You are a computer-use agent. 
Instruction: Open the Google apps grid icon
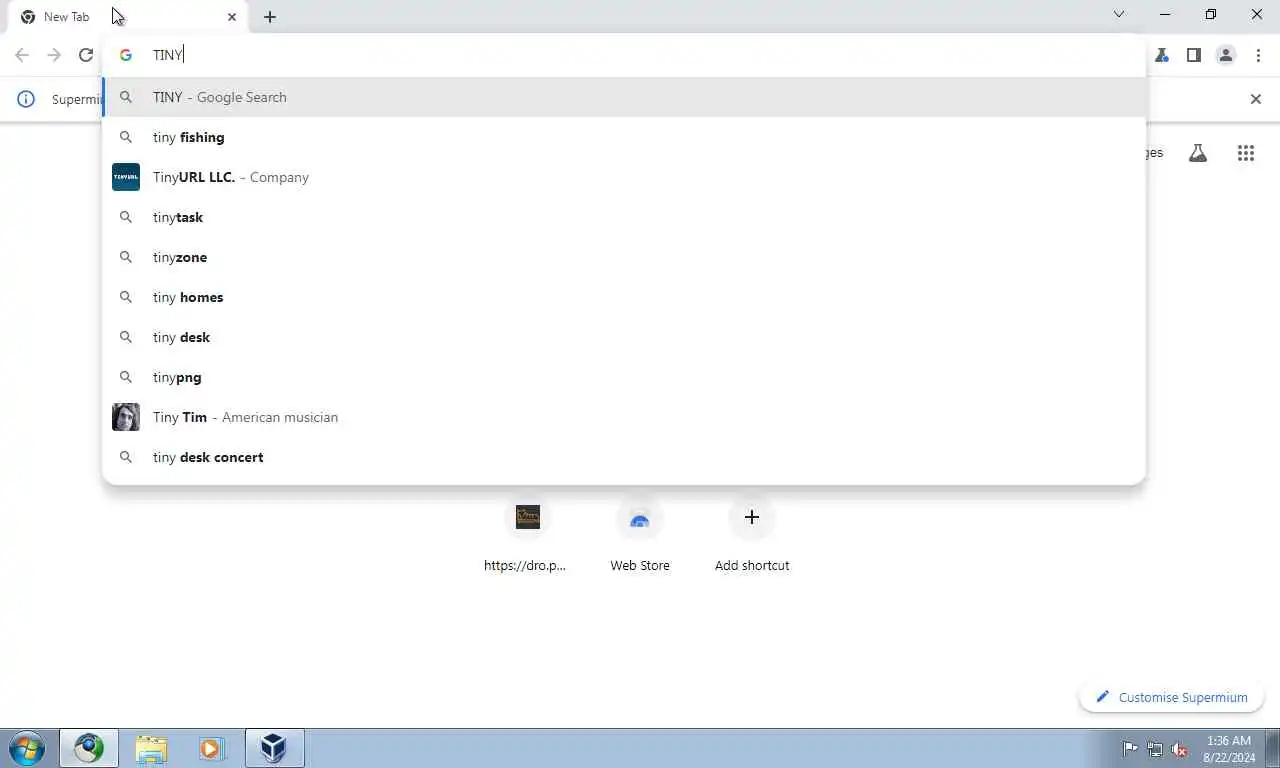pyautogui.click(x=1245, y=153)
